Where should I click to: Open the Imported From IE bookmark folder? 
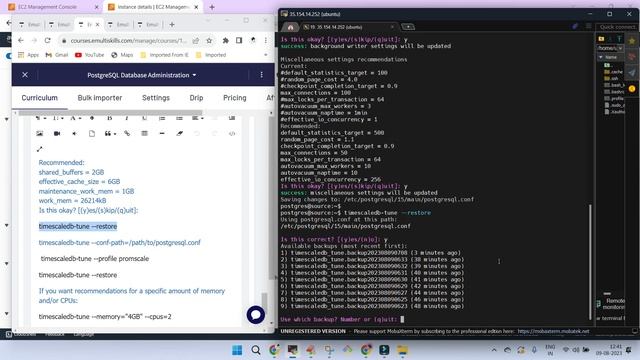point(164,55)
